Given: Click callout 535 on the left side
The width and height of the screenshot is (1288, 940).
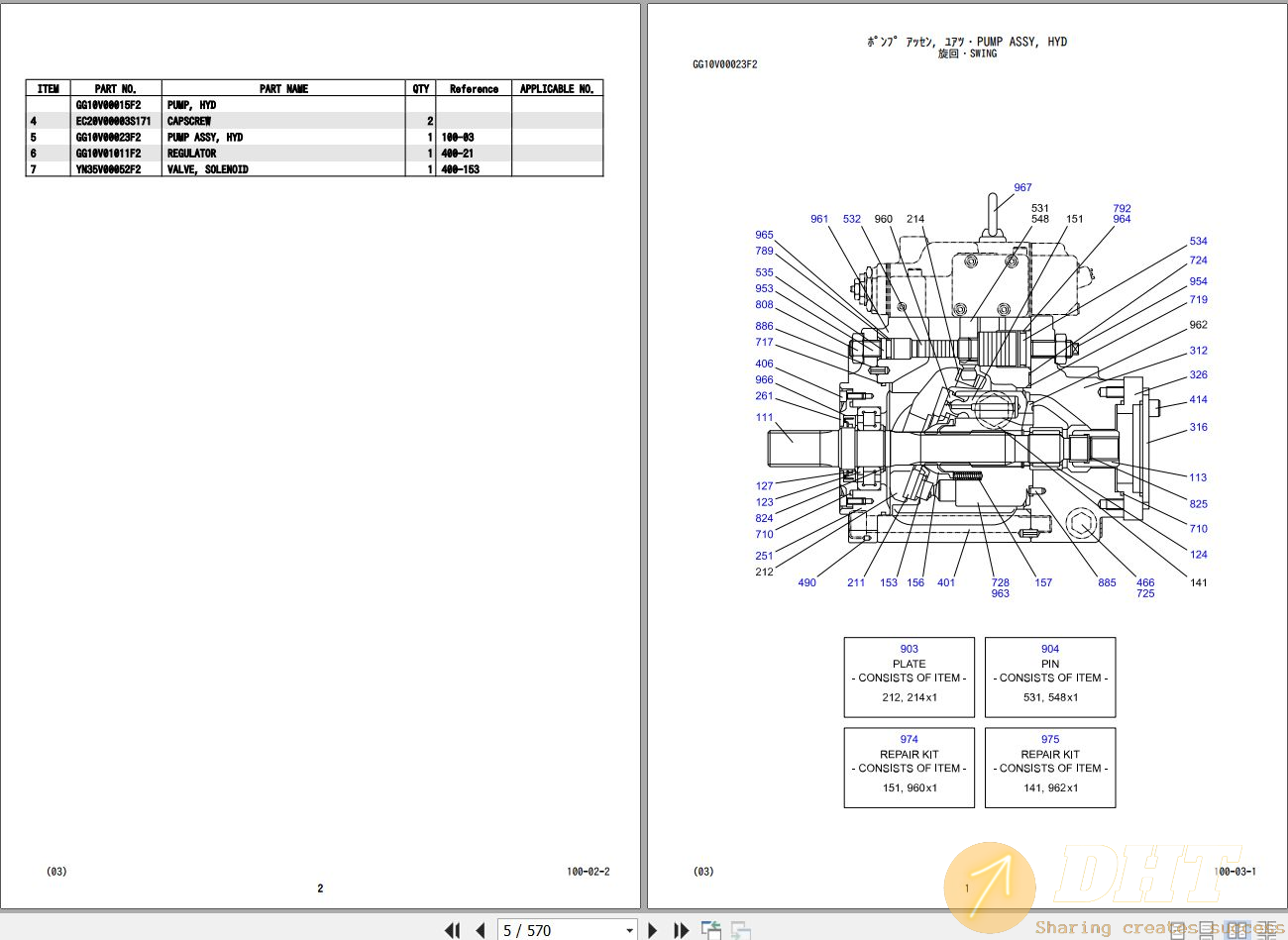Looking at the screenshot, I should (x=764, y=272).
